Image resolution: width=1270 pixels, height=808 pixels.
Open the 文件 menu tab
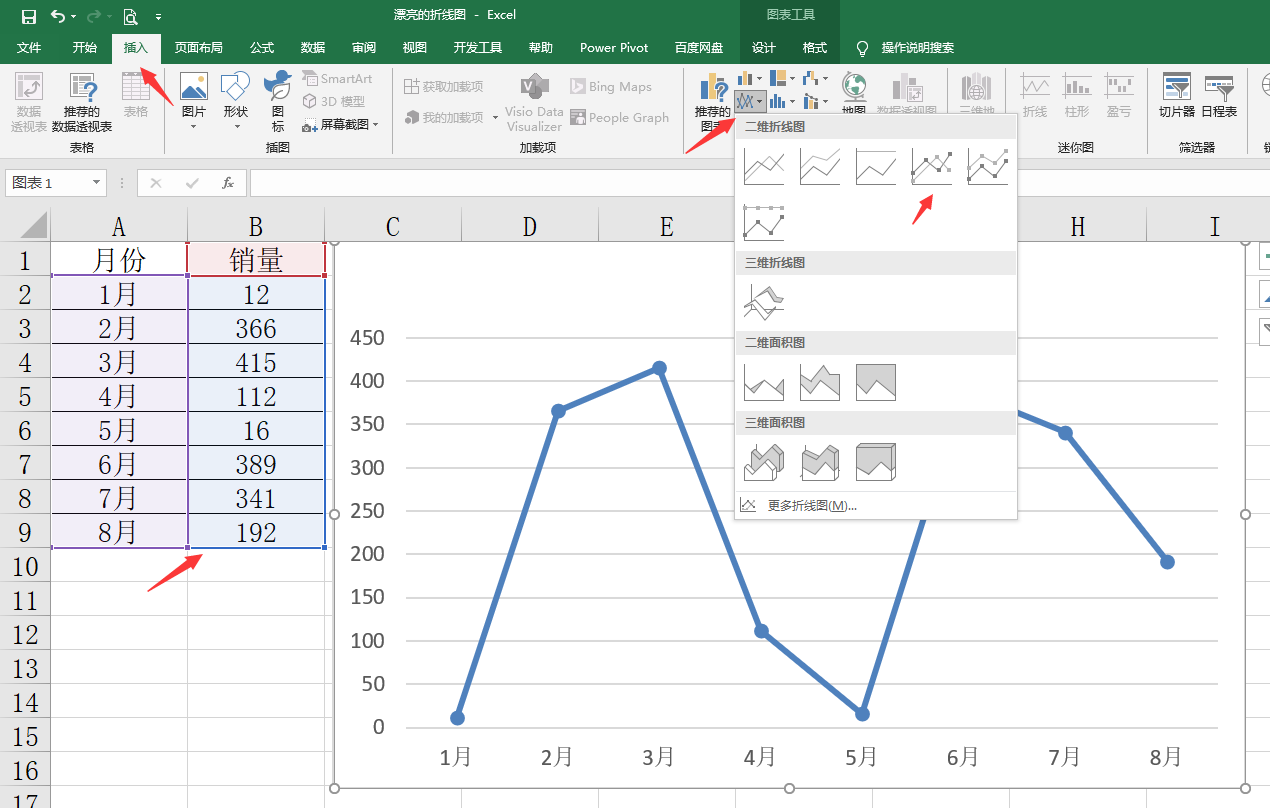click(29, 47)
